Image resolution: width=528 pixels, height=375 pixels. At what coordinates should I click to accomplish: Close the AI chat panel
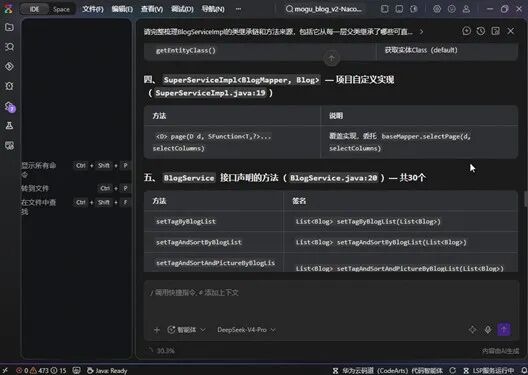tap(510, 31)
